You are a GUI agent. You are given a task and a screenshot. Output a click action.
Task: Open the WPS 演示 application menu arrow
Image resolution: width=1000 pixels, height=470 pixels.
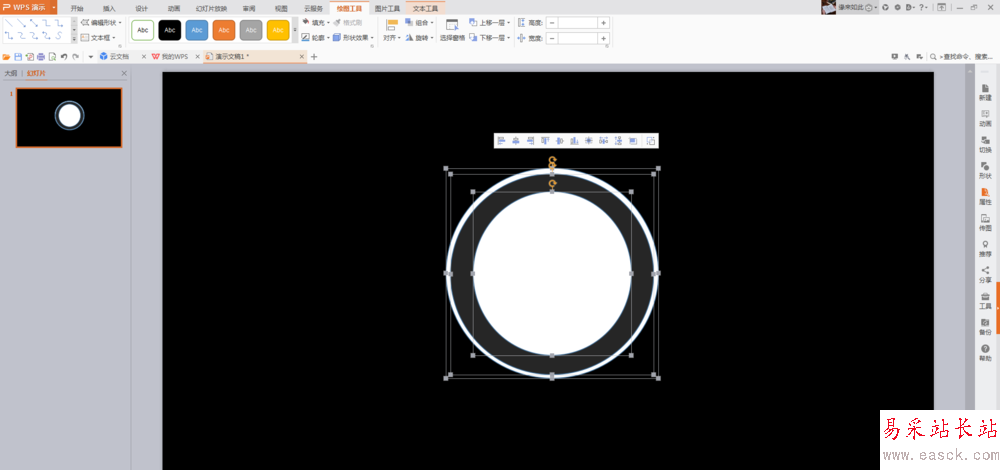[54, 8]
